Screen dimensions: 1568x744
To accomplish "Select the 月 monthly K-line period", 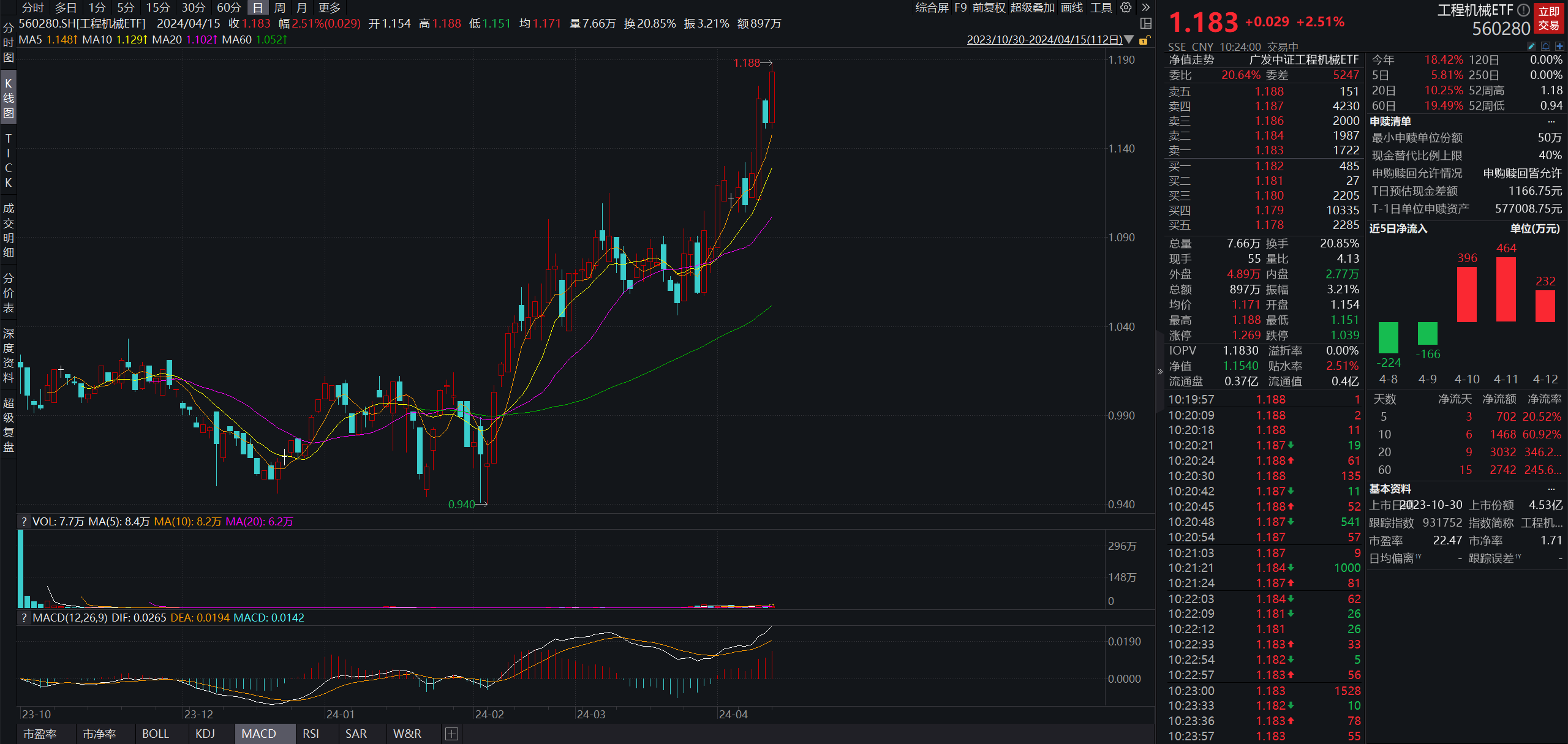I will click(301, 7).
